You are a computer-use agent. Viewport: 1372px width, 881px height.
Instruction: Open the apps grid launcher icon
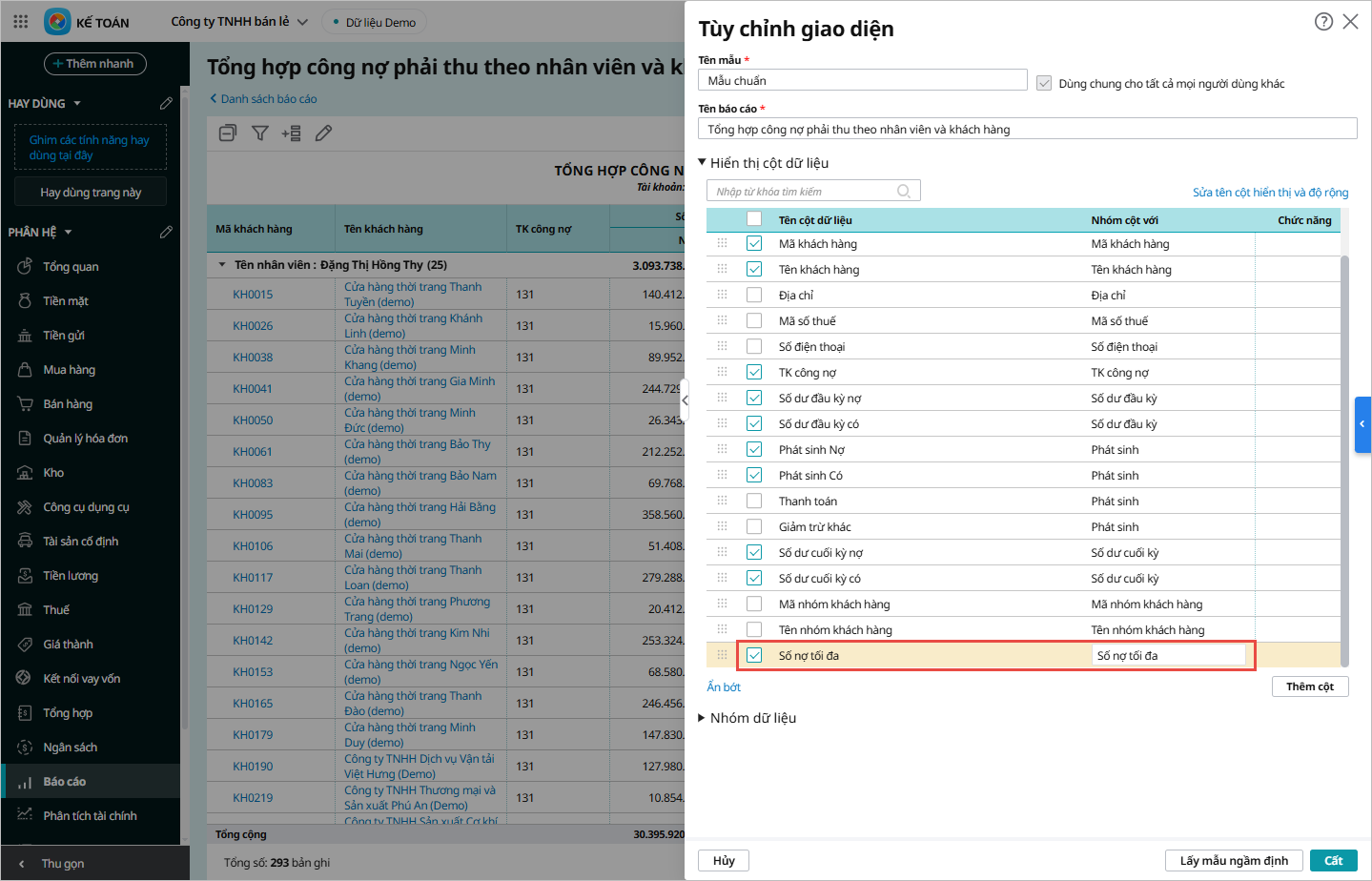pos(20,21)
